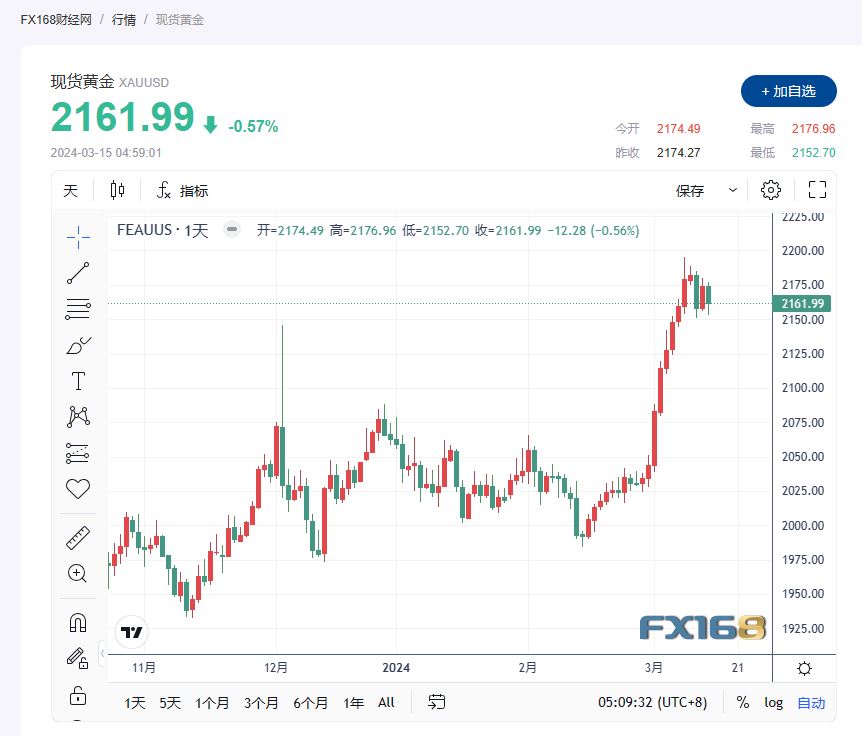Open the XABCD pattern tool
This screenshot has width=862, height=736.
coord(78,416)
